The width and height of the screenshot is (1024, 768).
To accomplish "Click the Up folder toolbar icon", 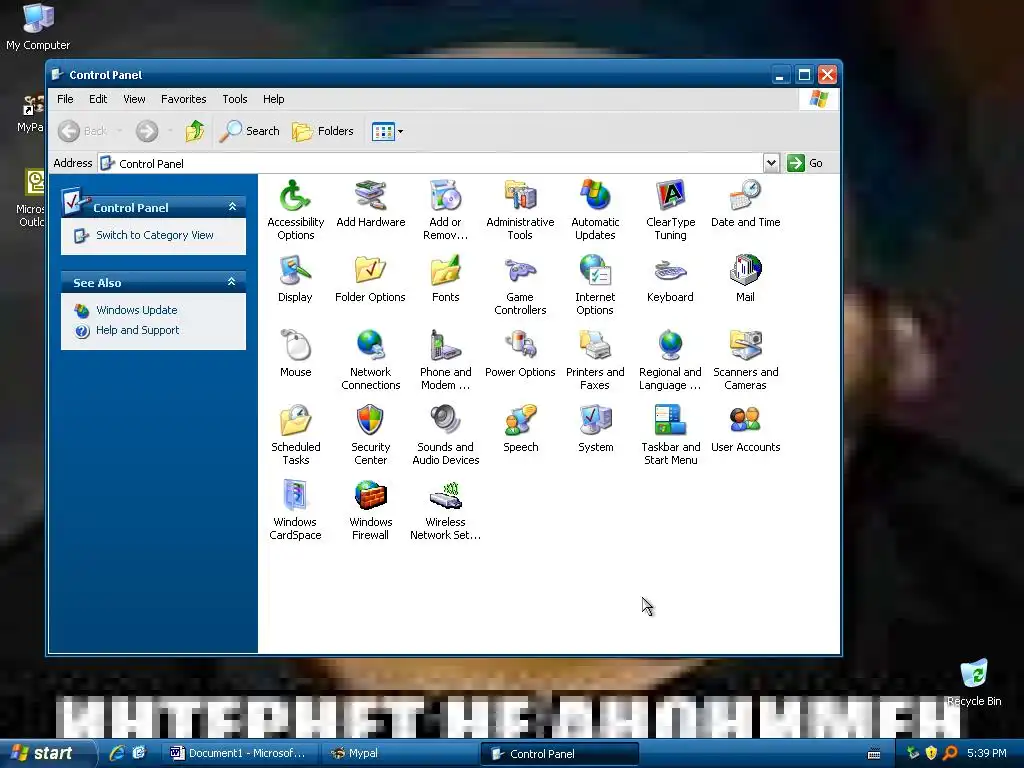I will (x=194, y=131).
